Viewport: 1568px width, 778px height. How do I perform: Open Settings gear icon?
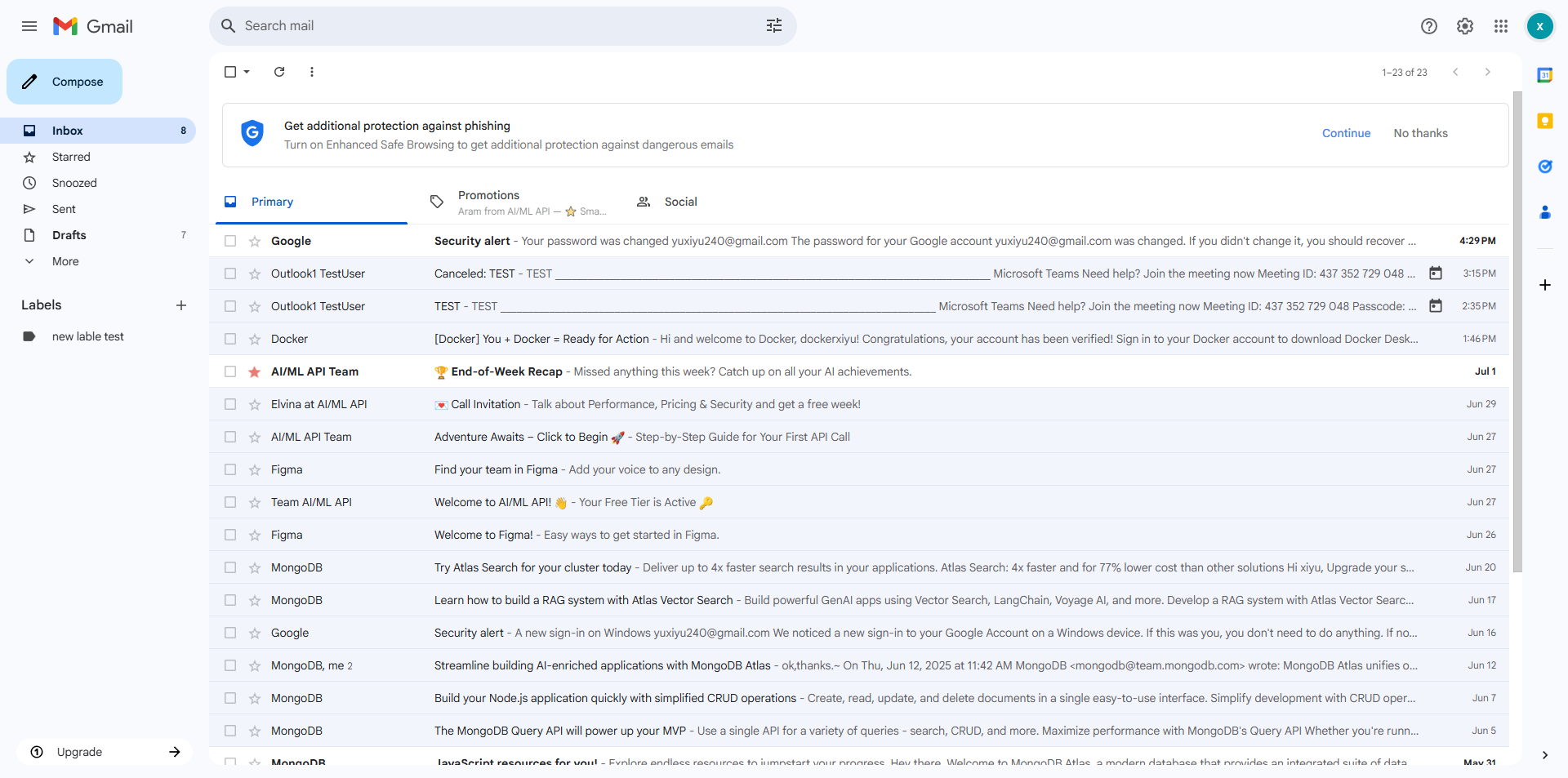pos(1464,26)
